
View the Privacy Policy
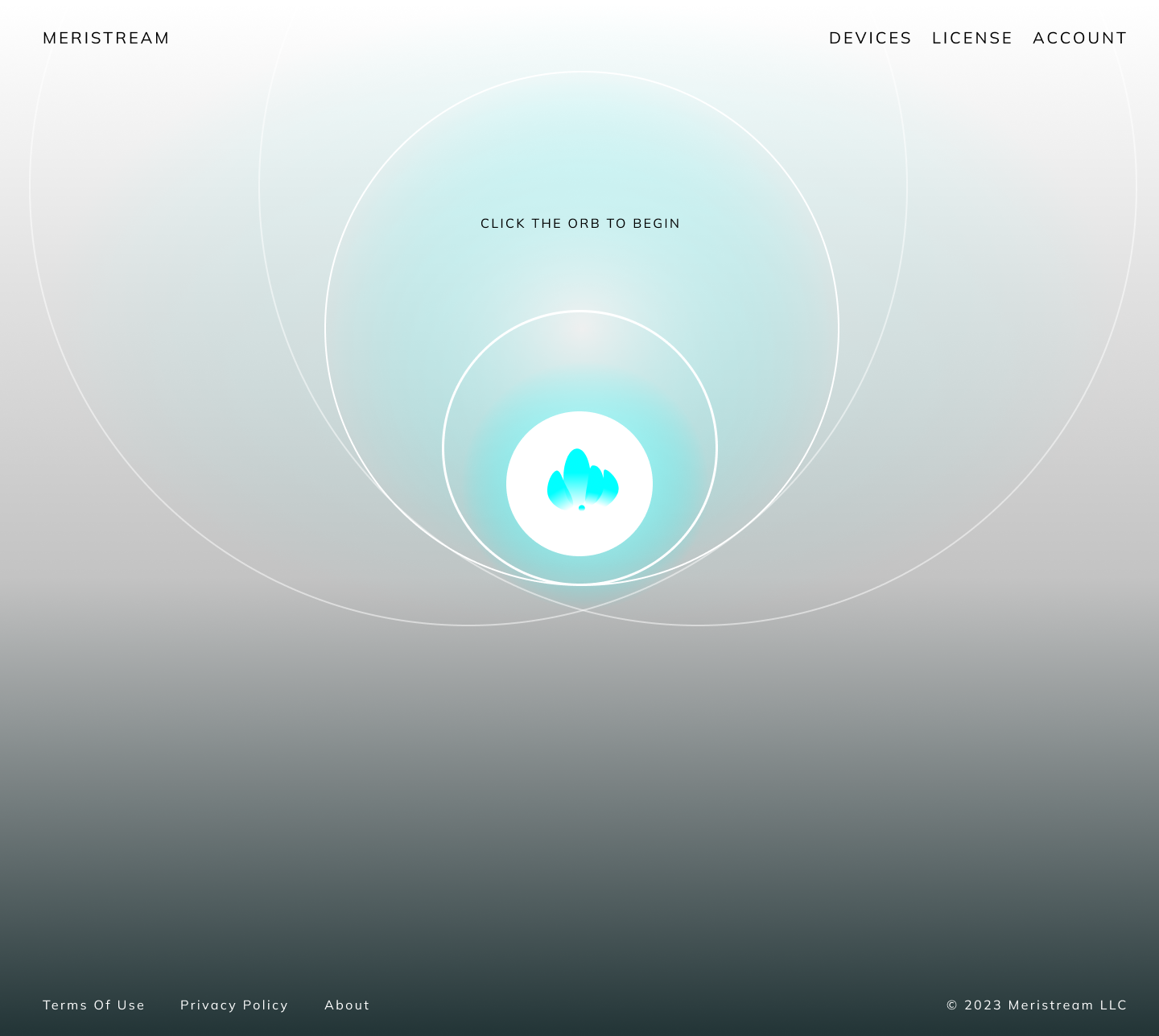tap(234, 1005)
